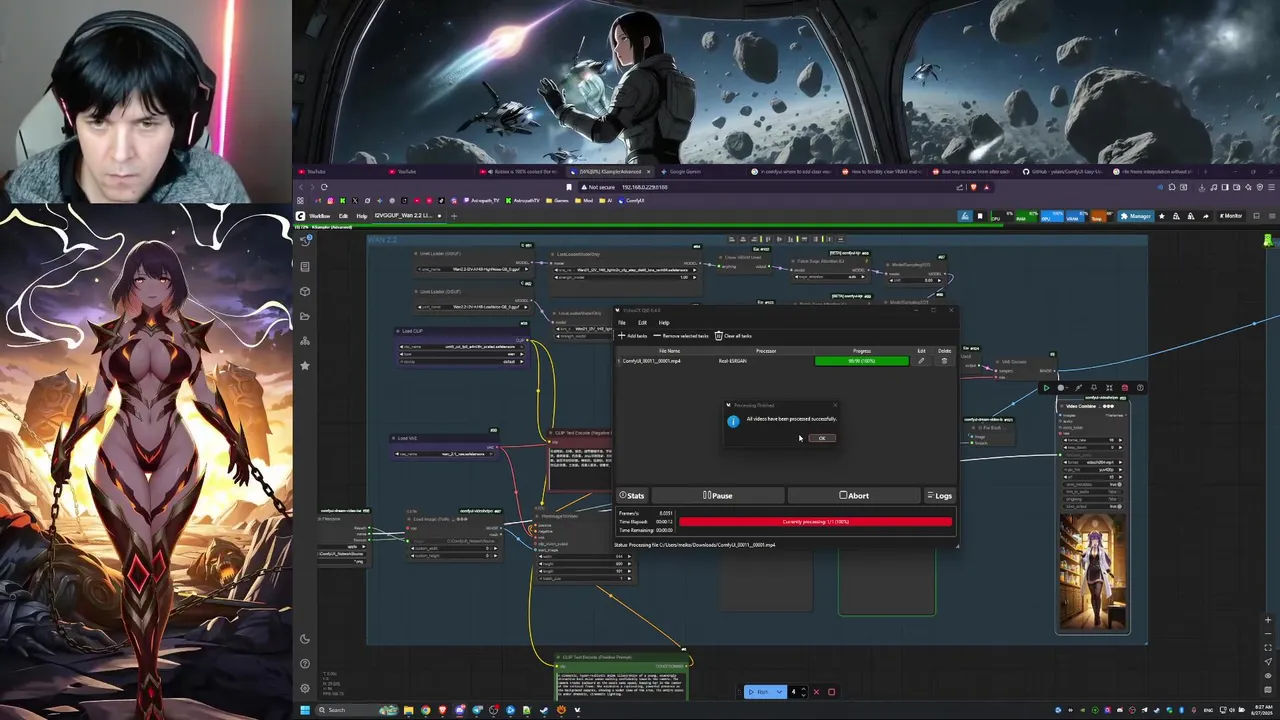Viewport: 1280px width, 720px height.
Task: Open unet_name dropdown on first Unet Loader
Action: tap(473, 270)
